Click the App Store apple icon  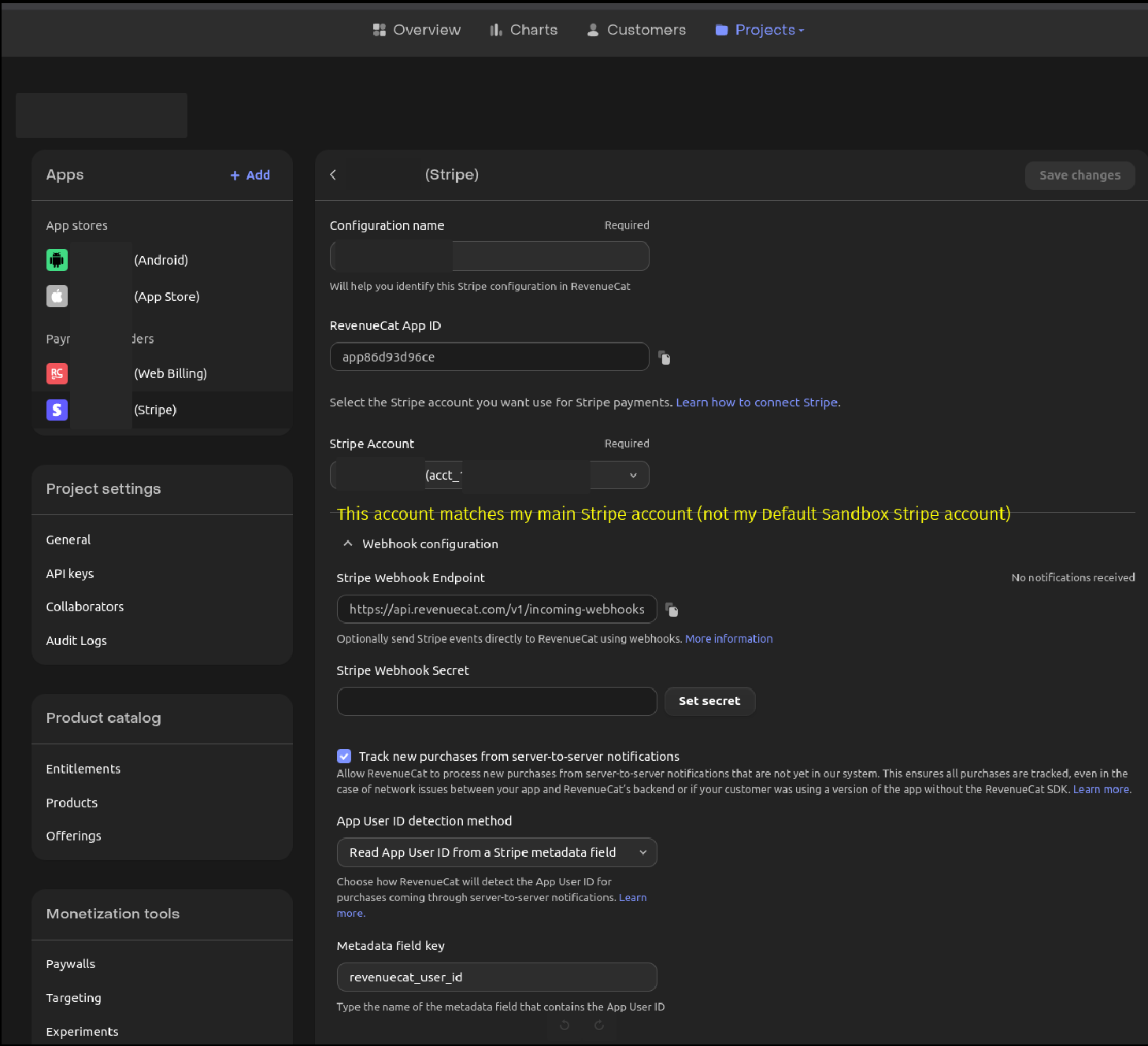pyautogui.click(x=57, y=296)
